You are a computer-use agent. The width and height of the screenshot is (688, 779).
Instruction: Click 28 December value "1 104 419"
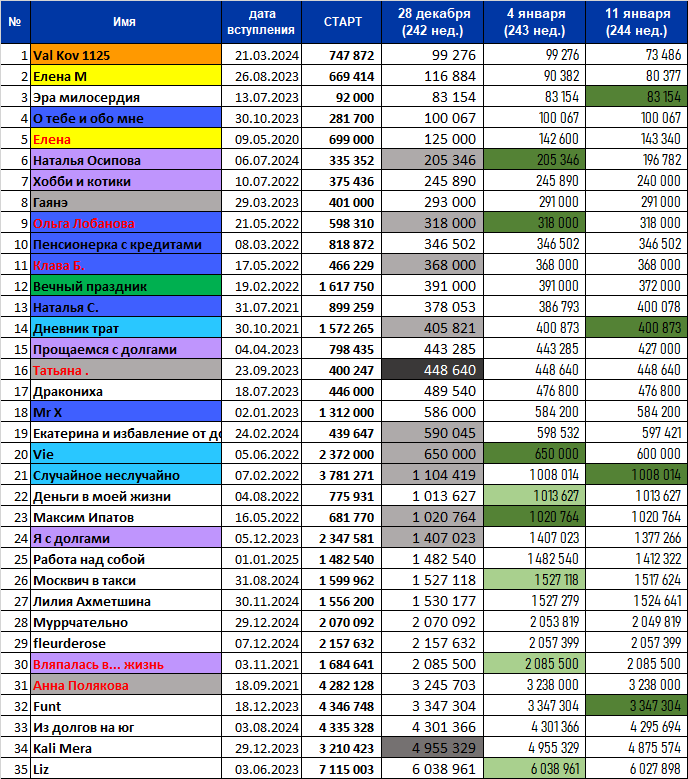[433, 475]
